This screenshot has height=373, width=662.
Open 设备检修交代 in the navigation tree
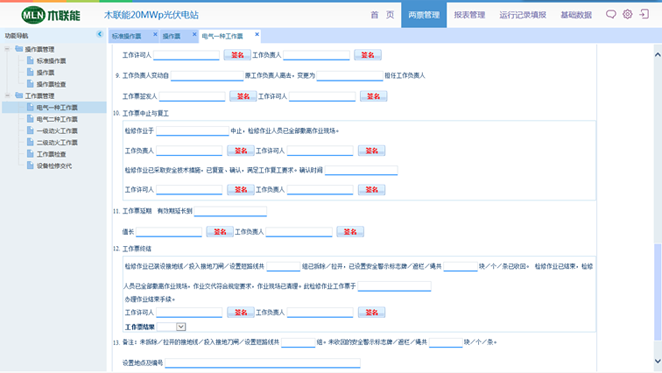[54, 166]
